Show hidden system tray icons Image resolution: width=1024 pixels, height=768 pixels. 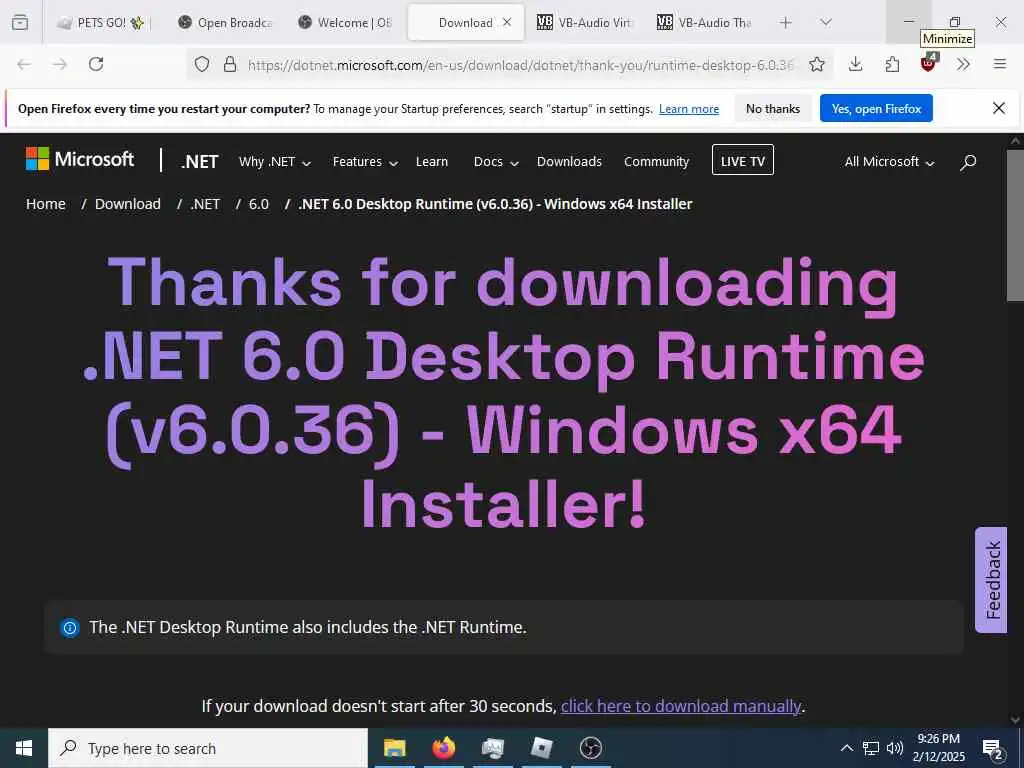846,748
